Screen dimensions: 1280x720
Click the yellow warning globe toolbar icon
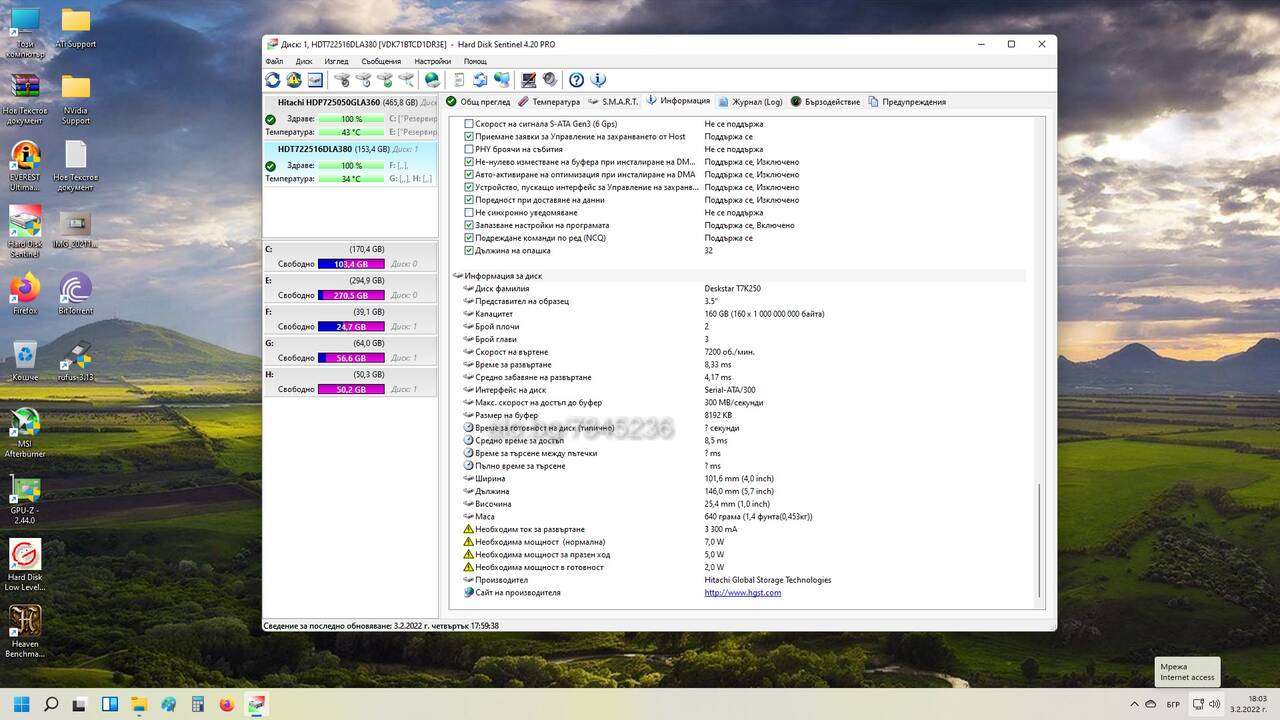(x=294, y=80)
